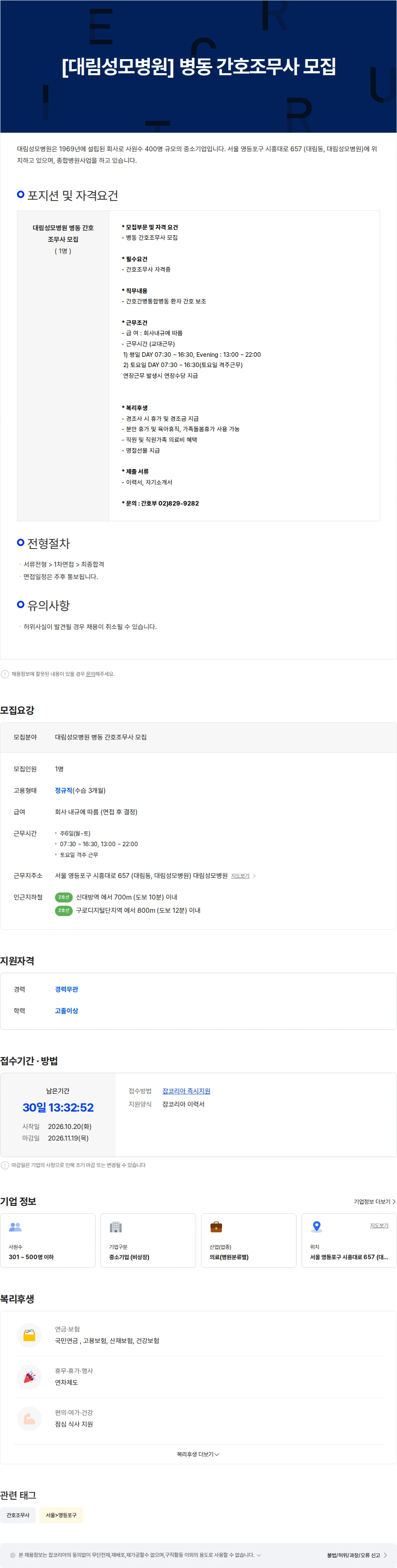
Task: Click 신대방역 에서 700m walking distance text
Action: click(127, 897)
